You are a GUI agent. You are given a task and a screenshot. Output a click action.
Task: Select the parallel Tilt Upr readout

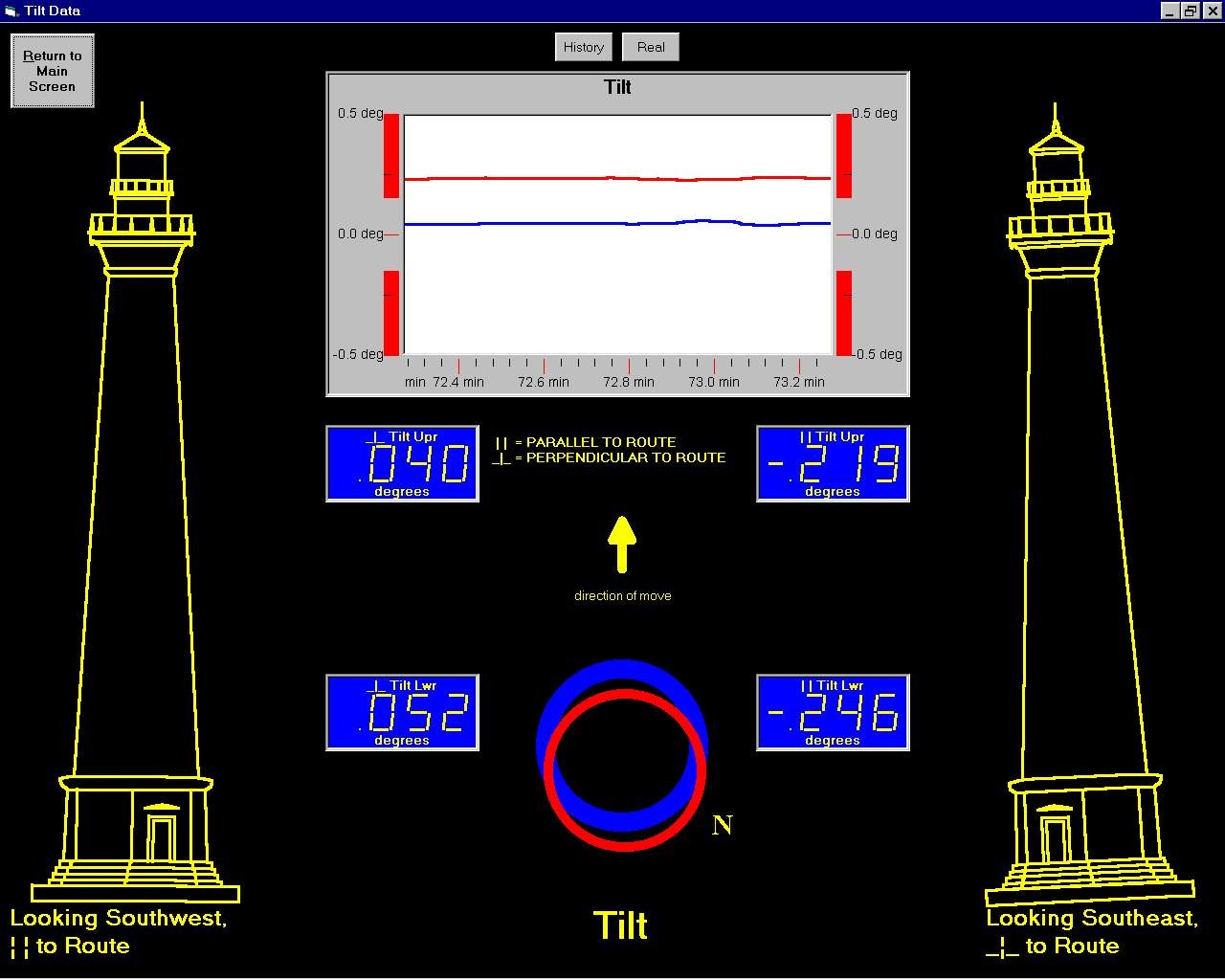833,464
